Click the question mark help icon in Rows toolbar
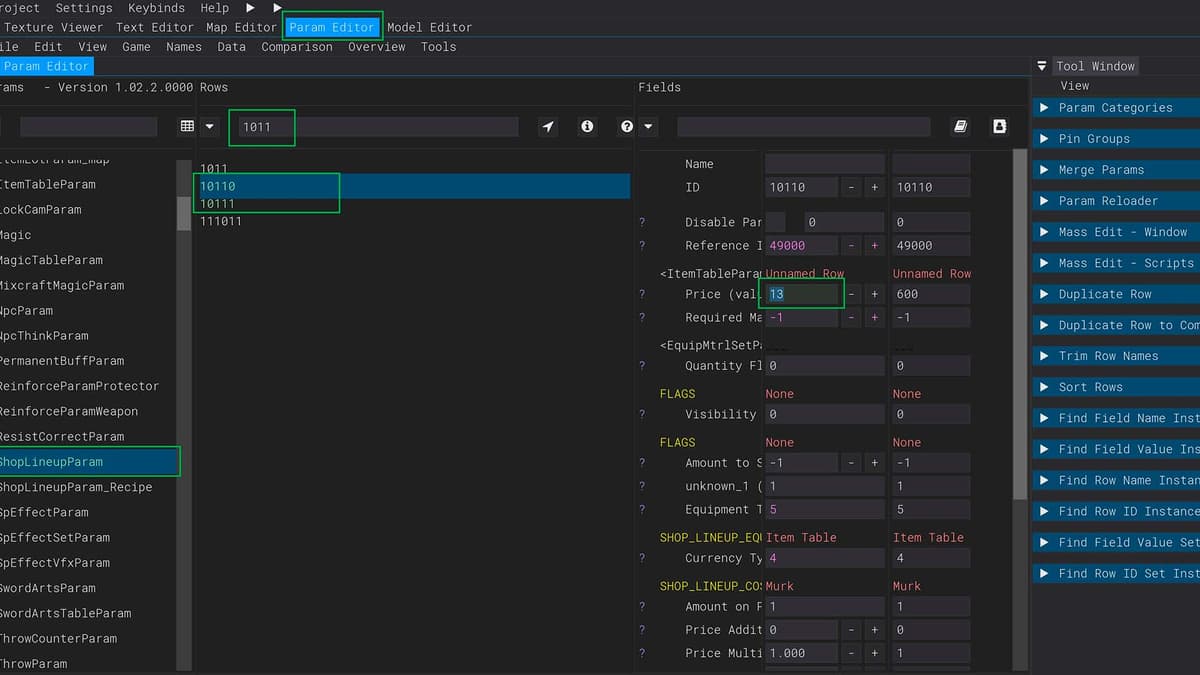Image resolution: width=1200 pixels, height=675 pixels. click(627, 127)
